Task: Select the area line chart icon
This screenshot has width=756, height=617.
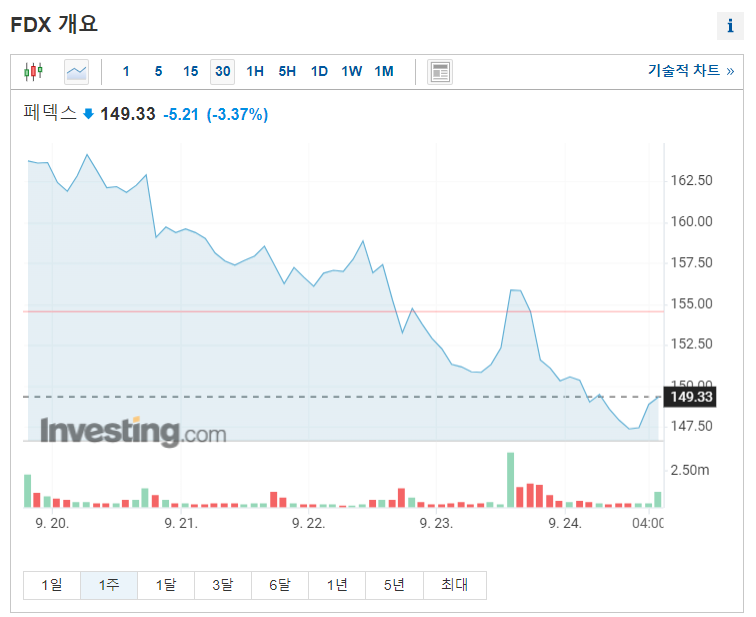Action: tap(76, 72)
